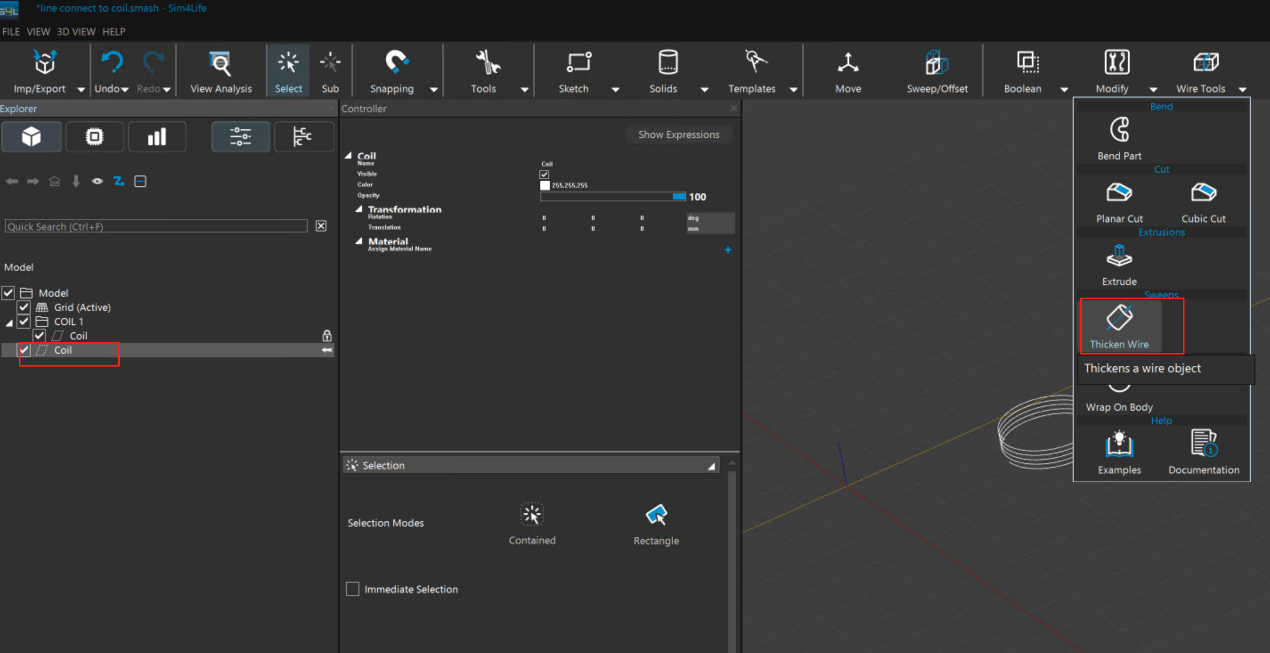Expand the Snapping dropdown arrow
Image resolution: width=1270 pixels, height=653 pixels.
(434, 90)
